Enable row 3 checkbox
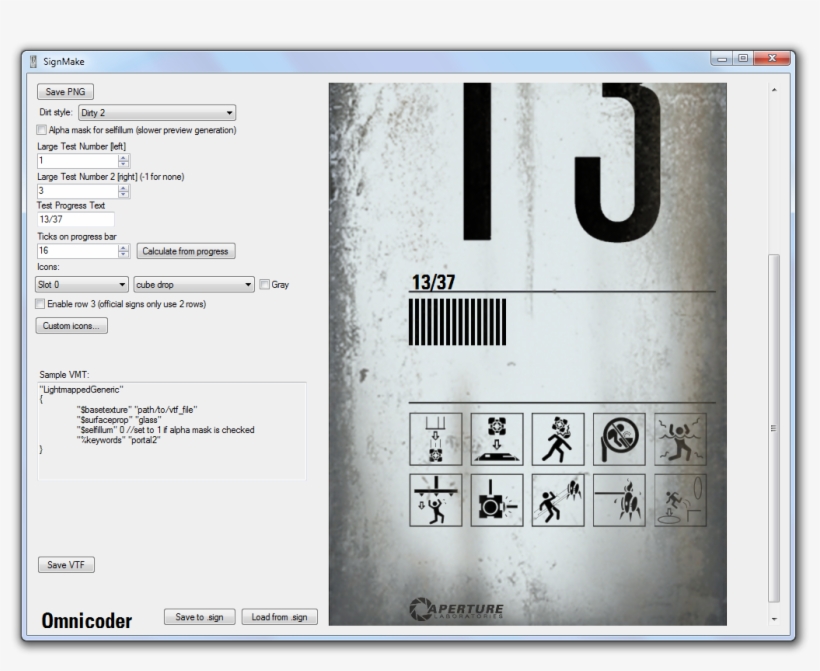 coord(40,304)
